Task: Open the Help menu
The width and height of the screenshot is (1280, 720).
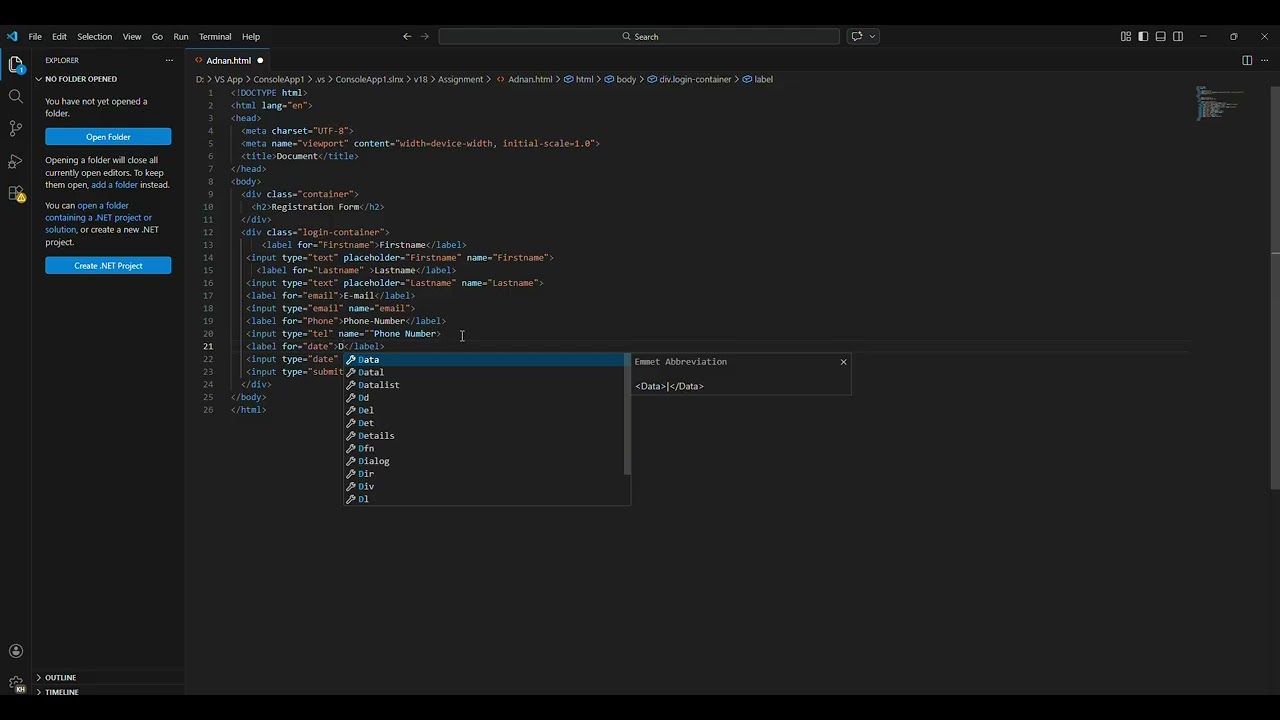Action: click(251, 36)
